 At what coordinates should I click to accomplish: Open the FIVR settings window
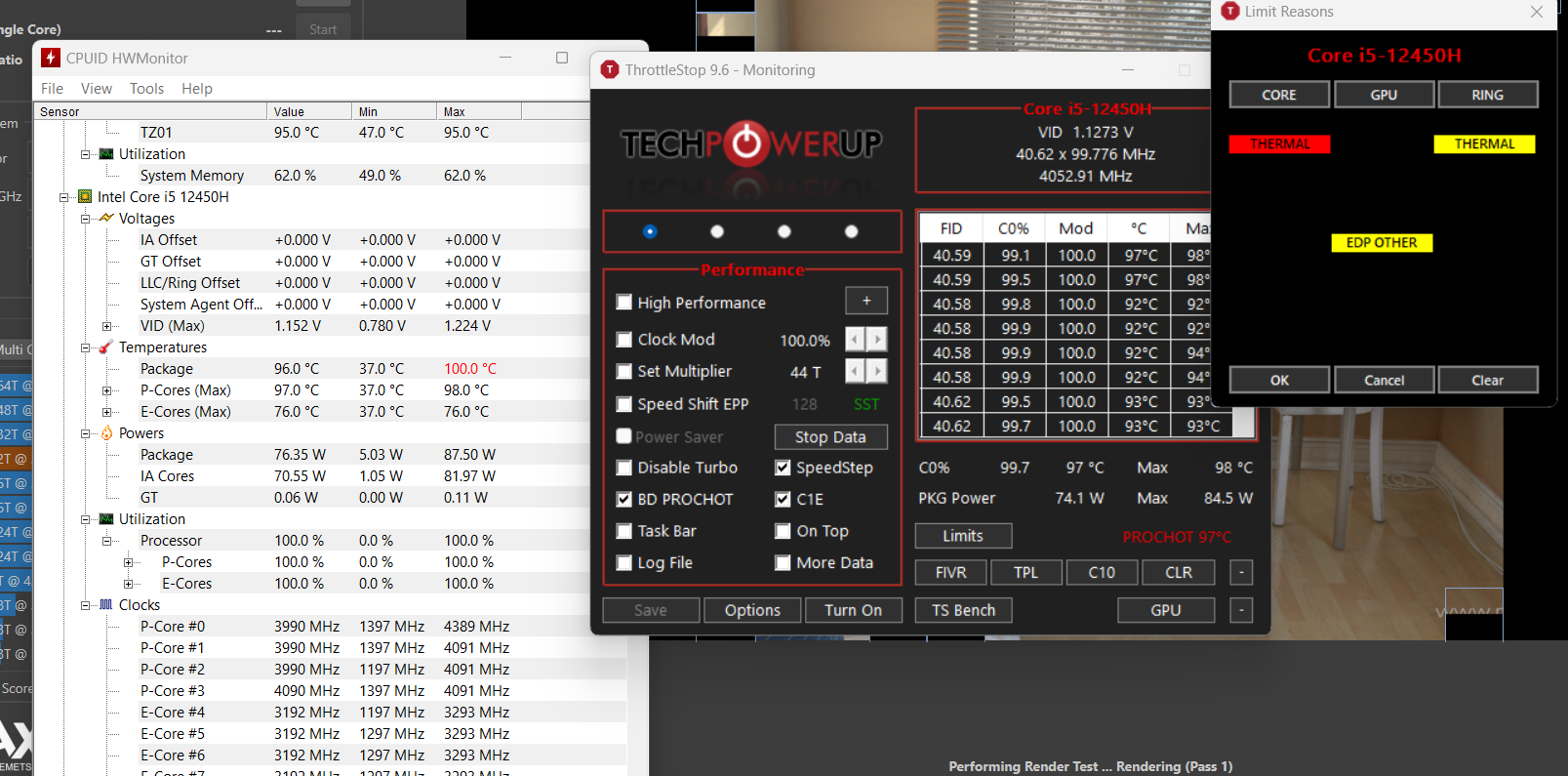coord(950,573)
